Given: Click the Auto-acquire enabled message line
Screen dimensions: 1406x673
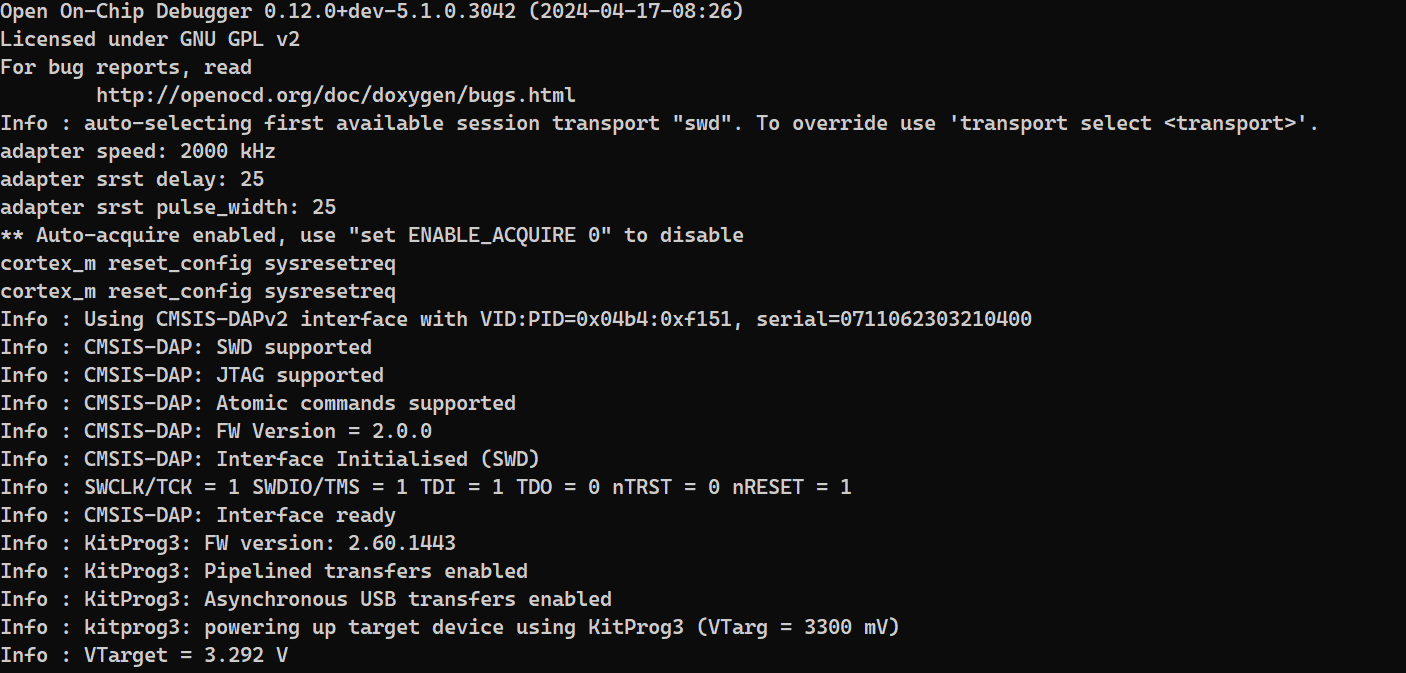Looking at the screenshot, I should pos(372,236).
